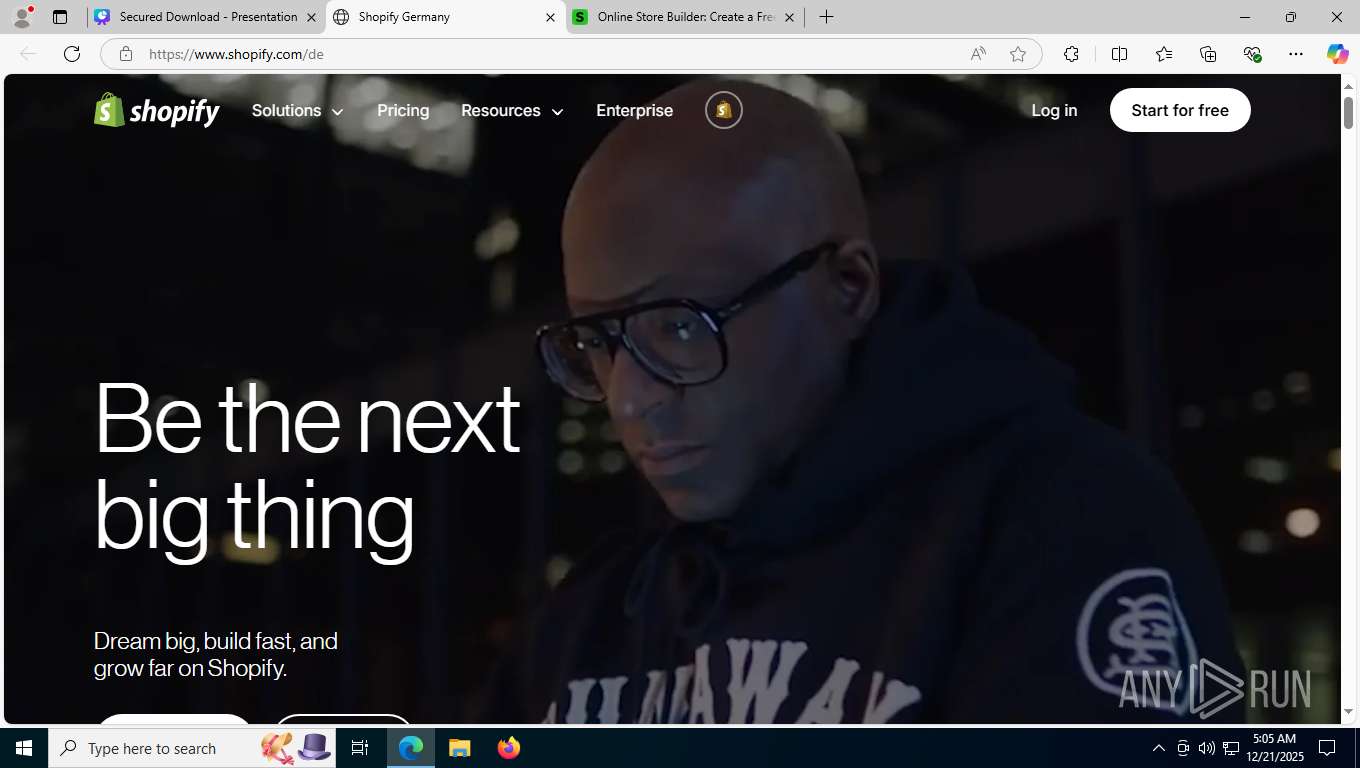Open the taskbar clock and date
Image resolution: width=1360 pixels, height=768 pixels.
click(1274, 748)
